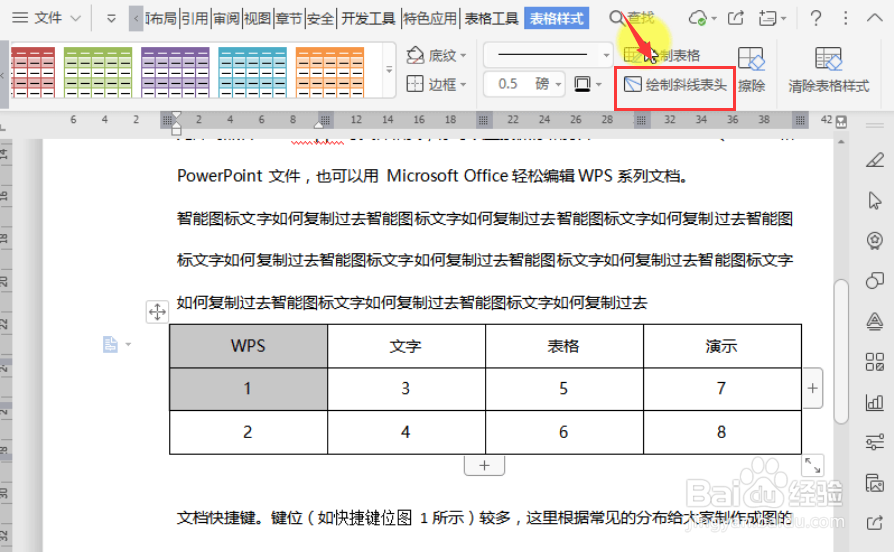The image size is (894, 552).
Task: Click the table cell containing 8
Action: [722, 432]
